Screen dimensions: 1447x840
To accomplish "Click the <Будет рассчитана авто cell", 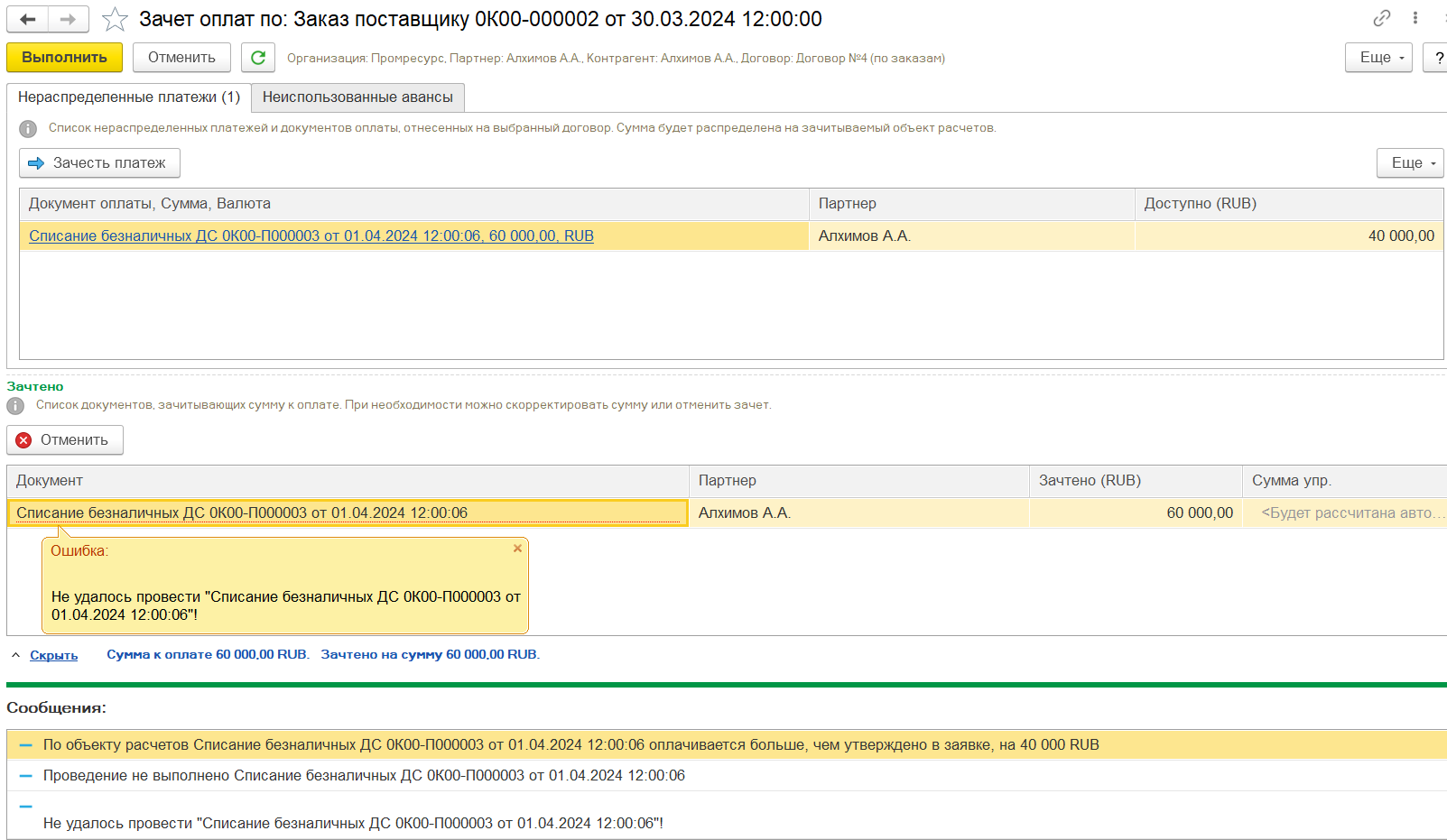I will 1345,512.
